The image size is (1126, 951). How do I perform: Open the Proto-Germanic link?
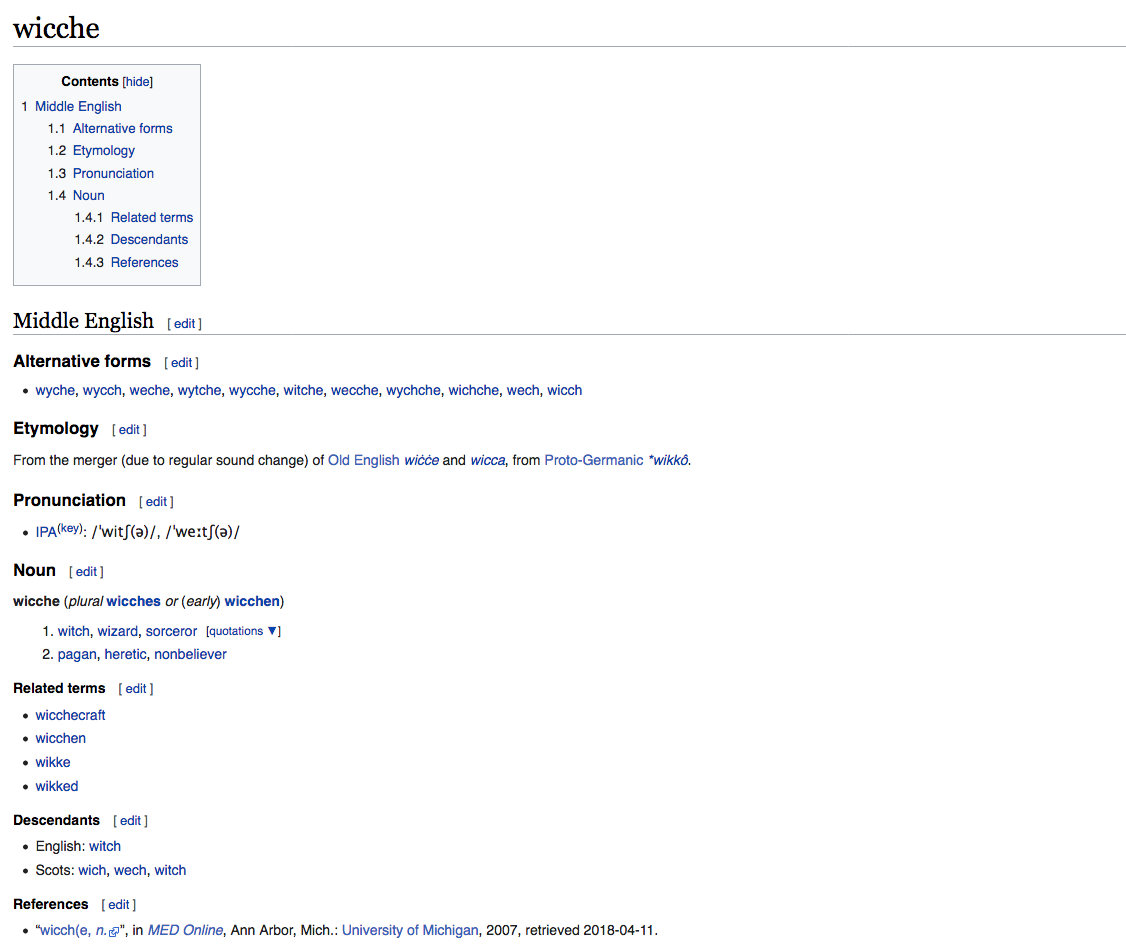(593, 460)
